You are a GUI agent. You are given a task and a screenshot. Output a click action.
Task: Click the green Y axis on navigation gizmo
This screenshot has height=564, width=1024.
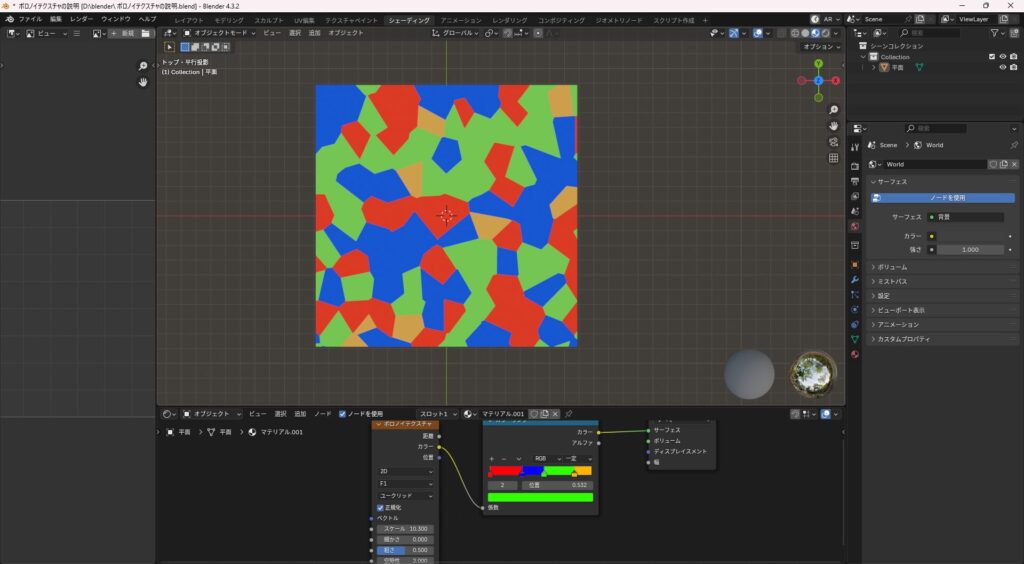tap(818, 63)
